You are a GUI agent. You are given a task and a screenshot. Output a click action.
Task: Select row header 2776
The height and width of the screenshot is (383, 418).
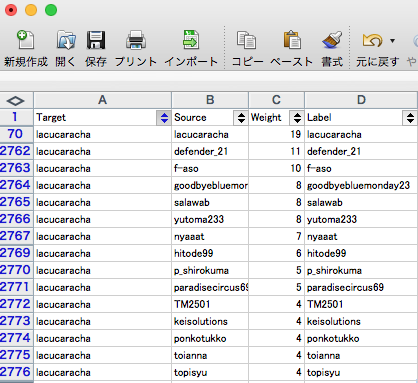tap(16, 372)
